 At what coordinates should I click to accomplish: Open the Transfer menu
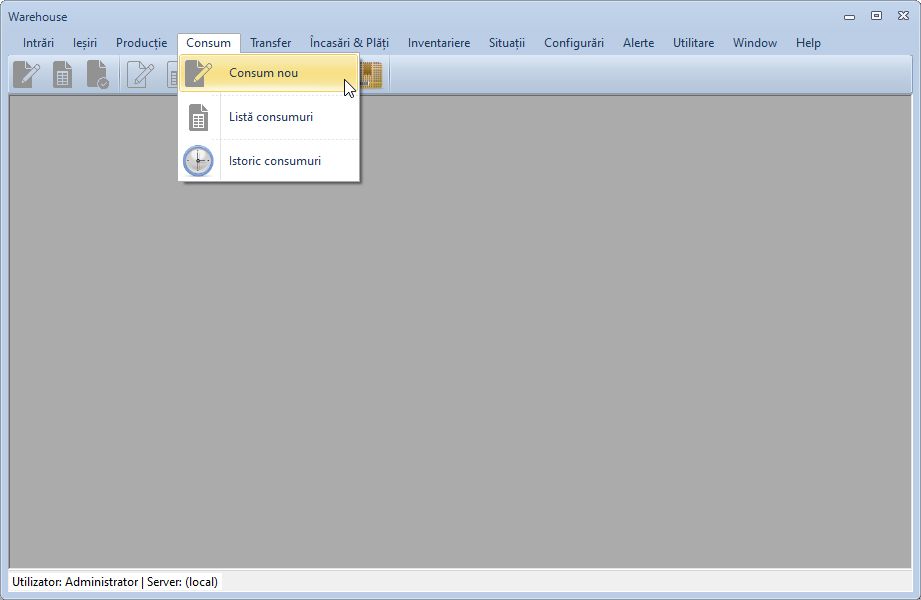(270, 43)
